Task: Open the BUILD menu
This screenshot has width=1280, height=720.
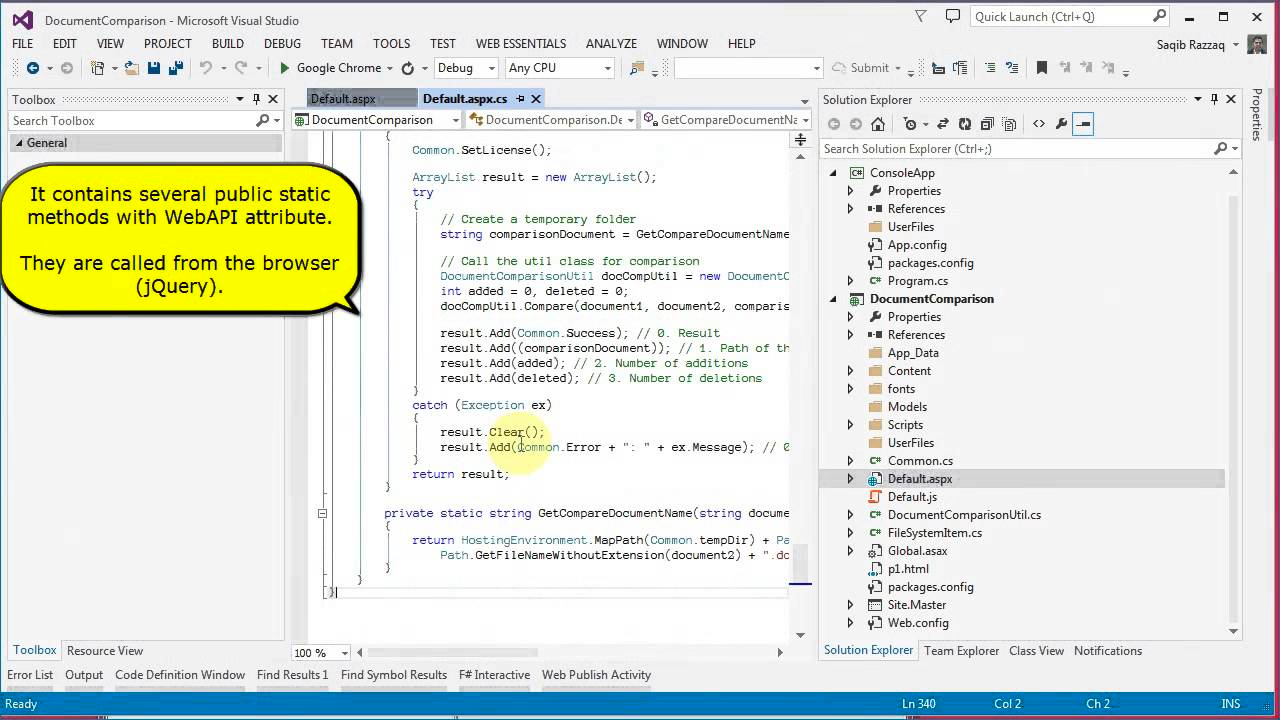Action: tap(227, 44)
